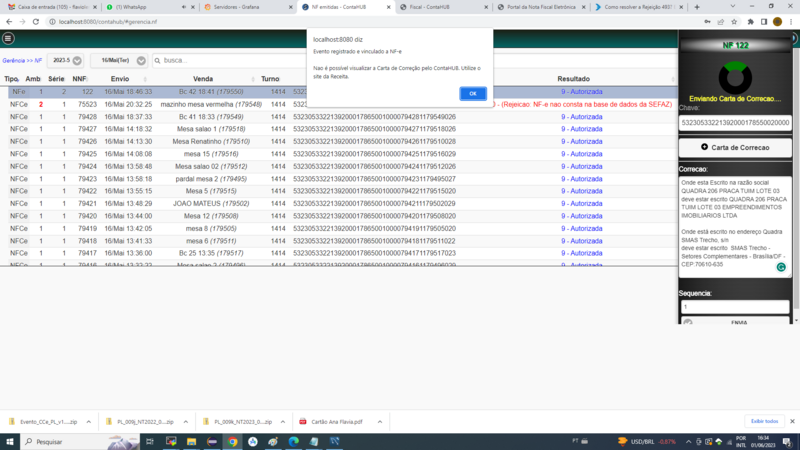Screen dimensions: 800x450
Task: Open downloaded PL_009j_NT2022 zip file
Action: click(x=140, y=422)
